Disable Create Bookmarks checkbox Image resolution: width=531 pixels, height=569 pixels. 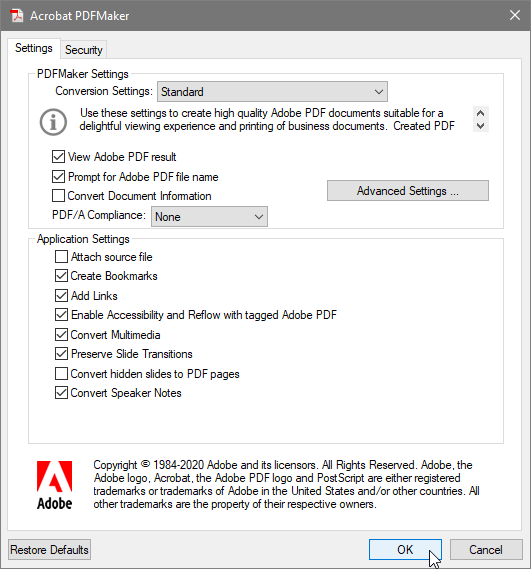pyautogui.click(x=61, y=276)
